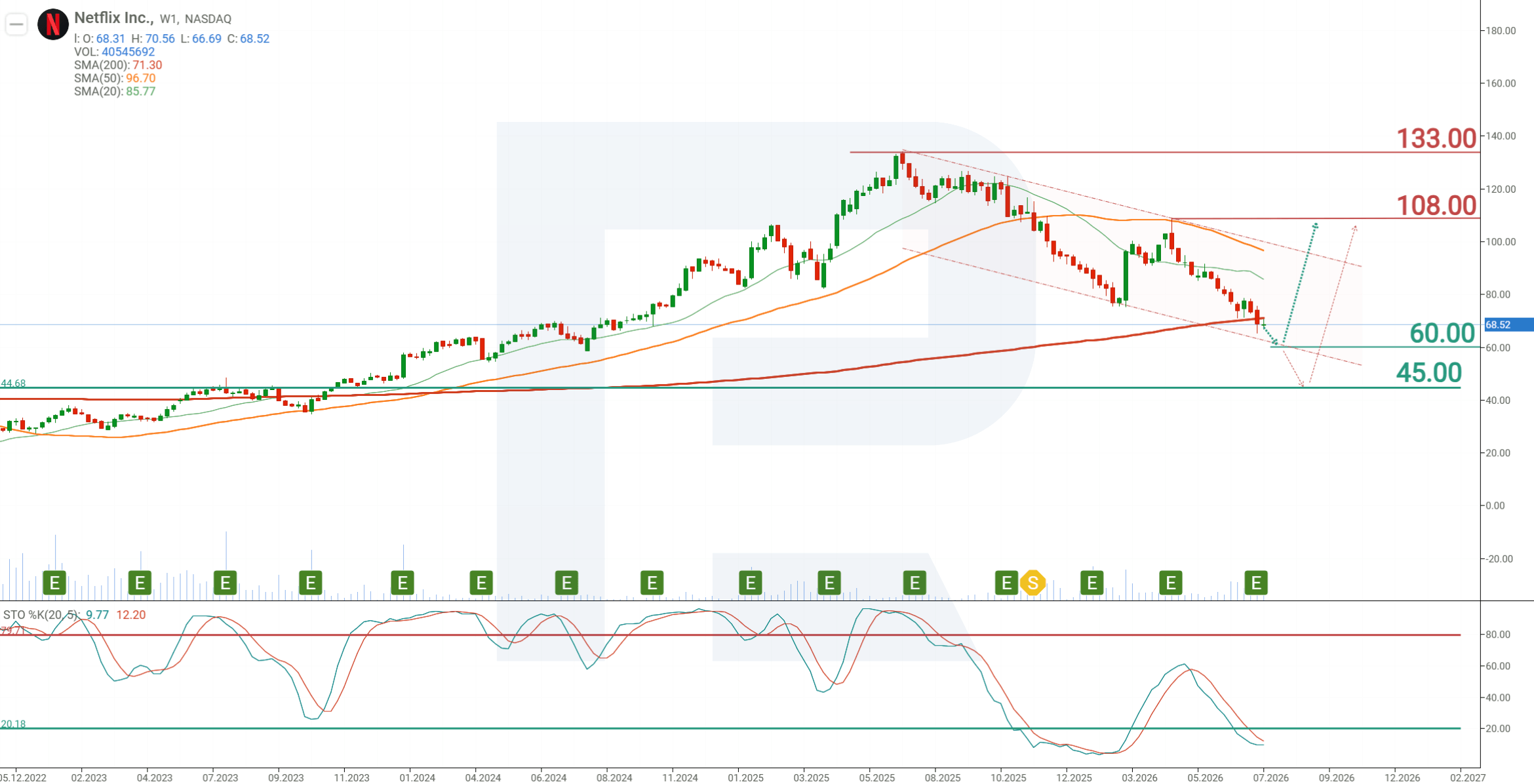
Task: Click the 0.00 price axis label
Action: [1495, 505]
